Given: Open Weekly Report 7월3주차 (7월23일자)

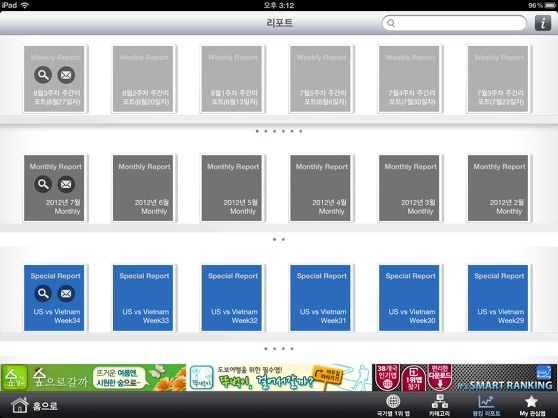Looking at the screenshot, I should 498,79.
